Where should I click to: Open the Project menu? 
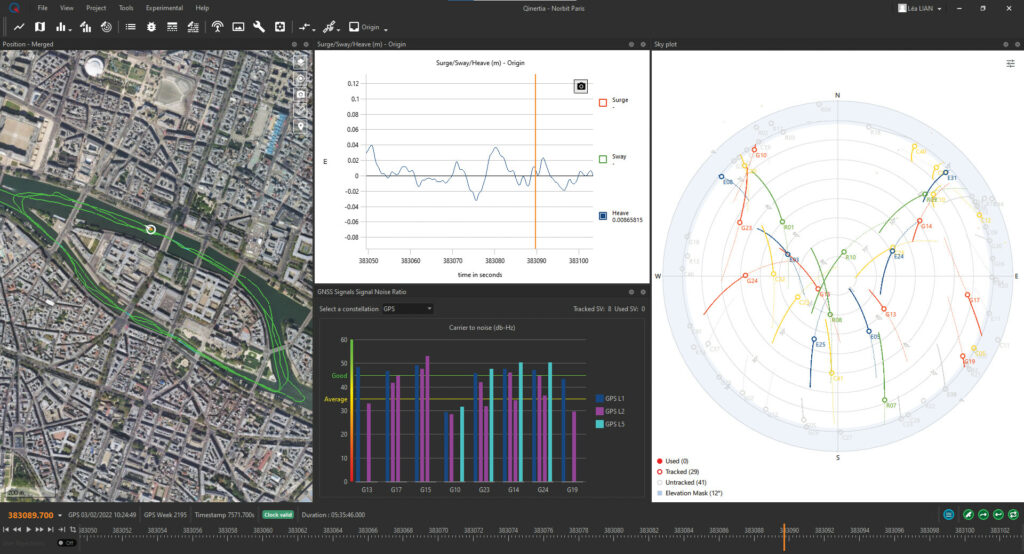[x=96, y=8]
